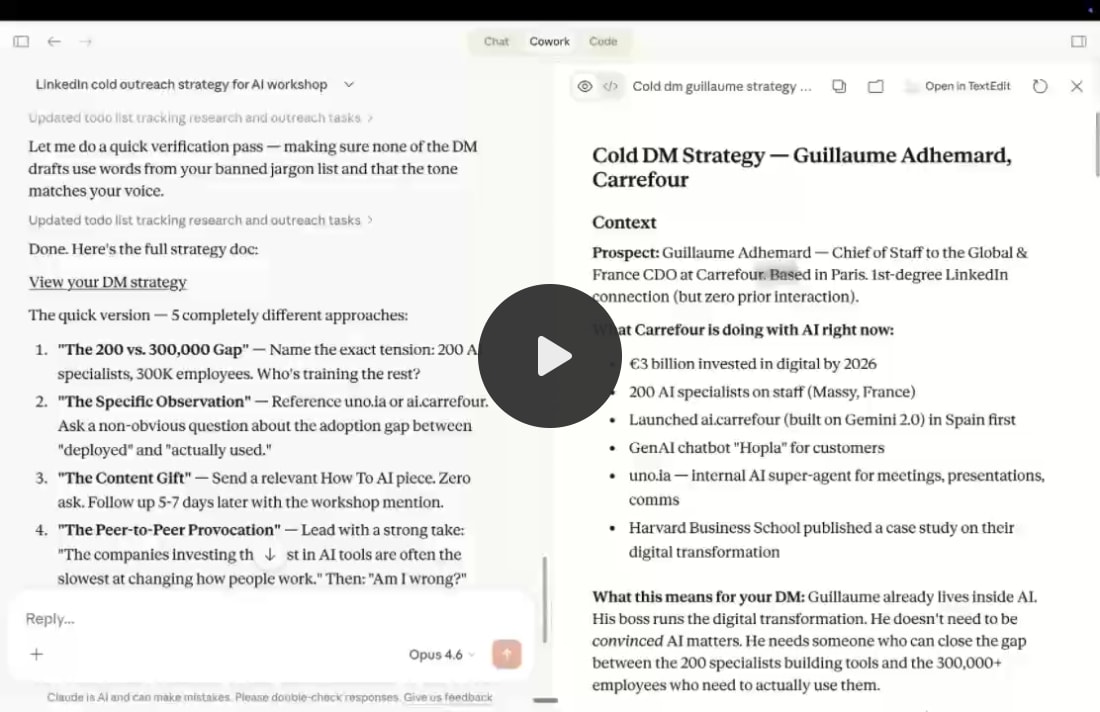1100x712 pixels.
Task: Expand second Updated todo list entry
Action: point(200,220)
